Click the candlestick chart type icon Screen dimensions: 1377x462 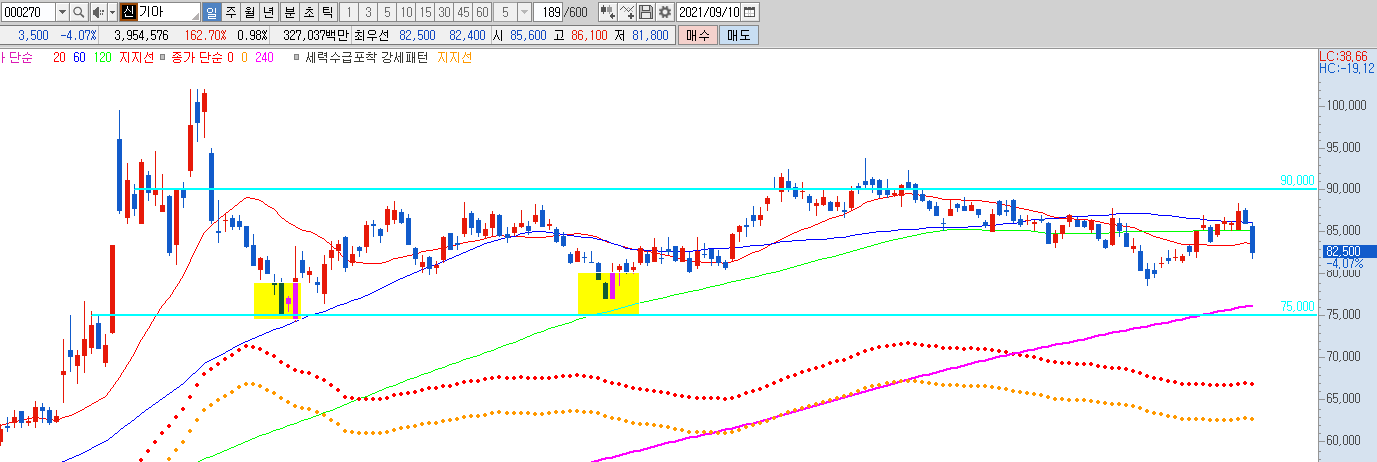click(x=607, y=12)
